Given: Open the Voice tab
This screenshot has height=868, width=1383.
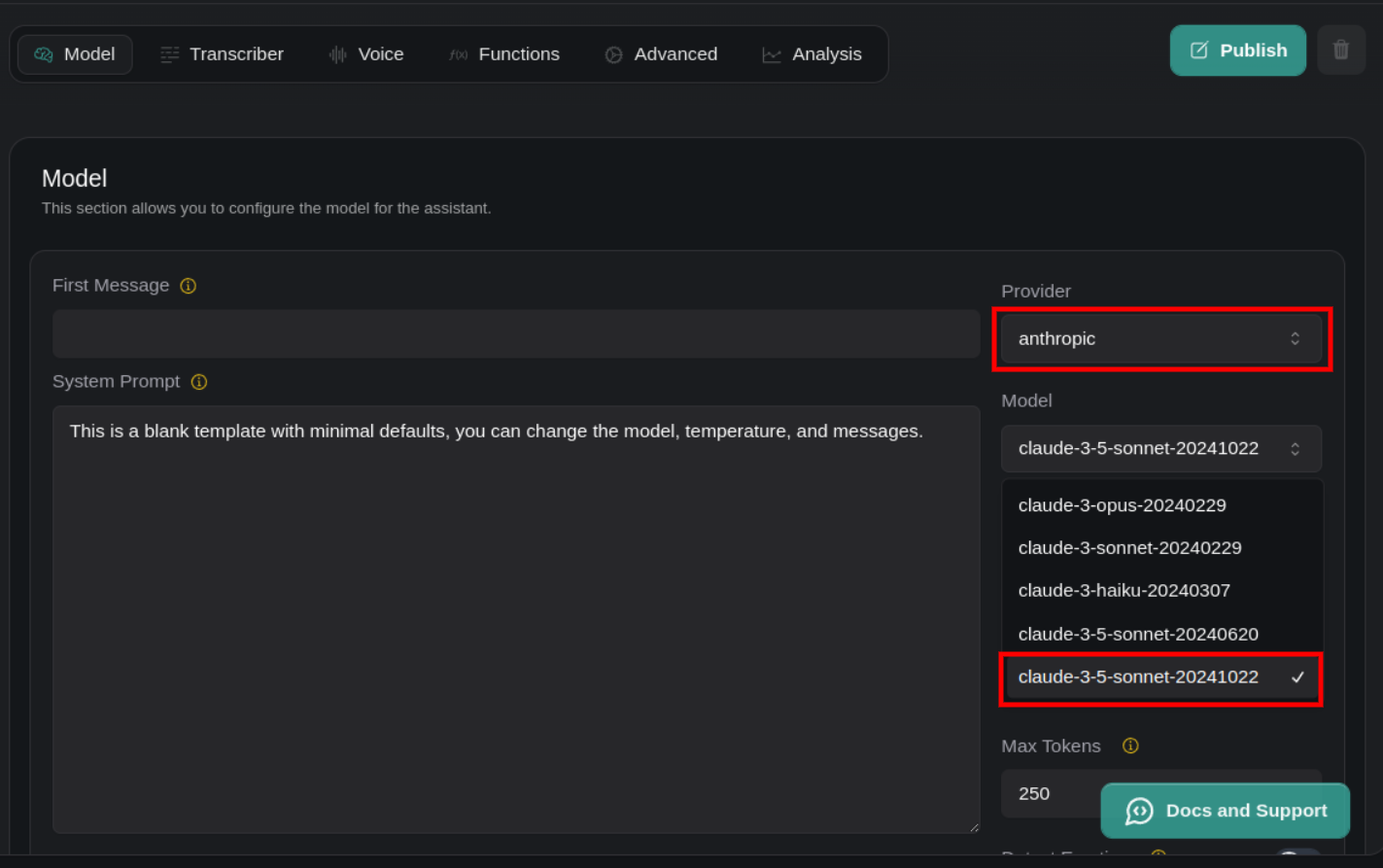Looking at the screenshot, I should click(x=366, y=54).
